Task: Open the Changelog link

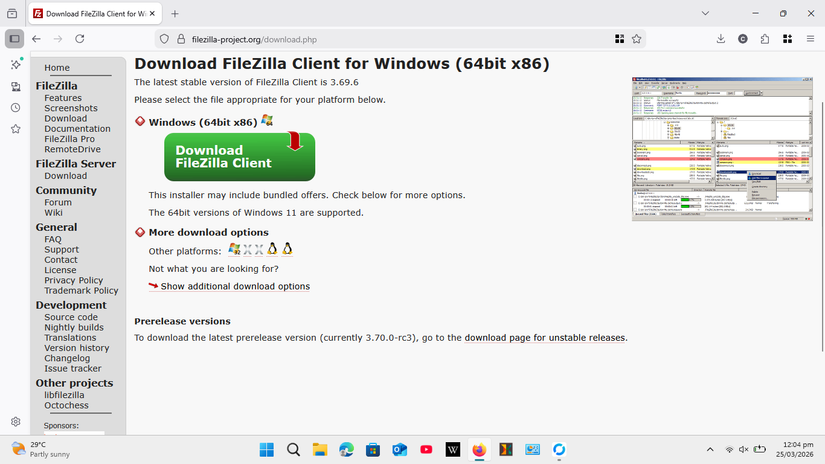Action: pyautogui.click(x=67, y=358)
